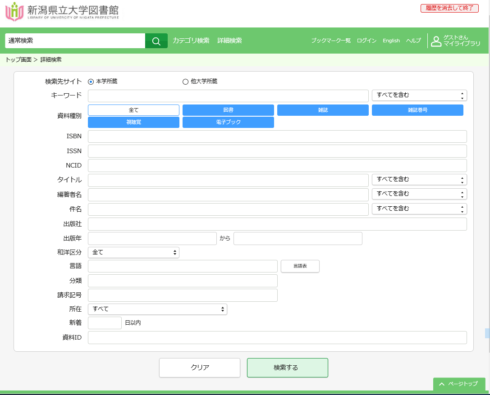Select the 他大学所蔵 radio button
490x395 pixels.
(x=185, y=82)
